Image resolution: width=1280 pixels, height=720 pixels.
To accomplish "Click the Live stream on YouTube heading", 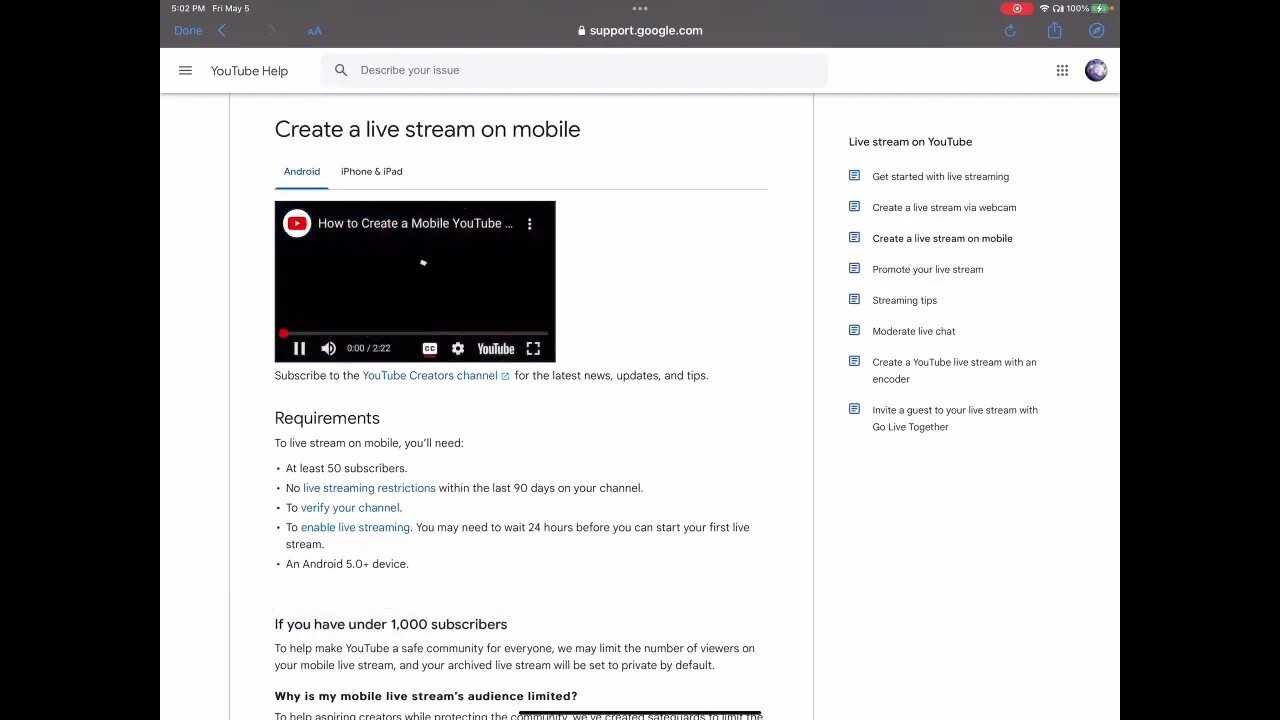I will point(910,142).
